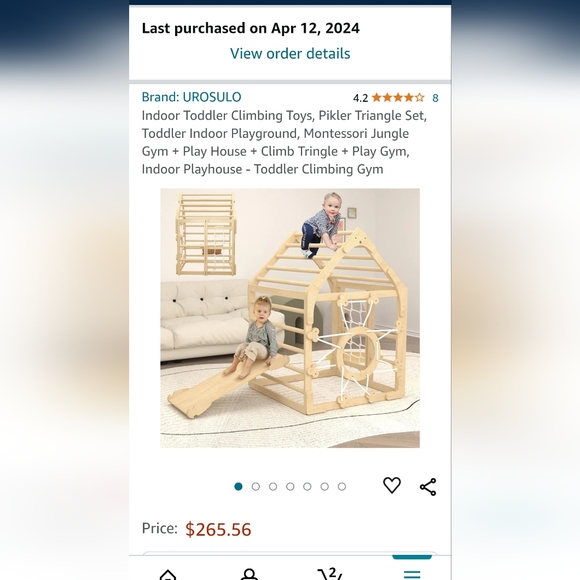
Task: Open the account profile icon
Action: pyautogui.click(x=249, y=574)
